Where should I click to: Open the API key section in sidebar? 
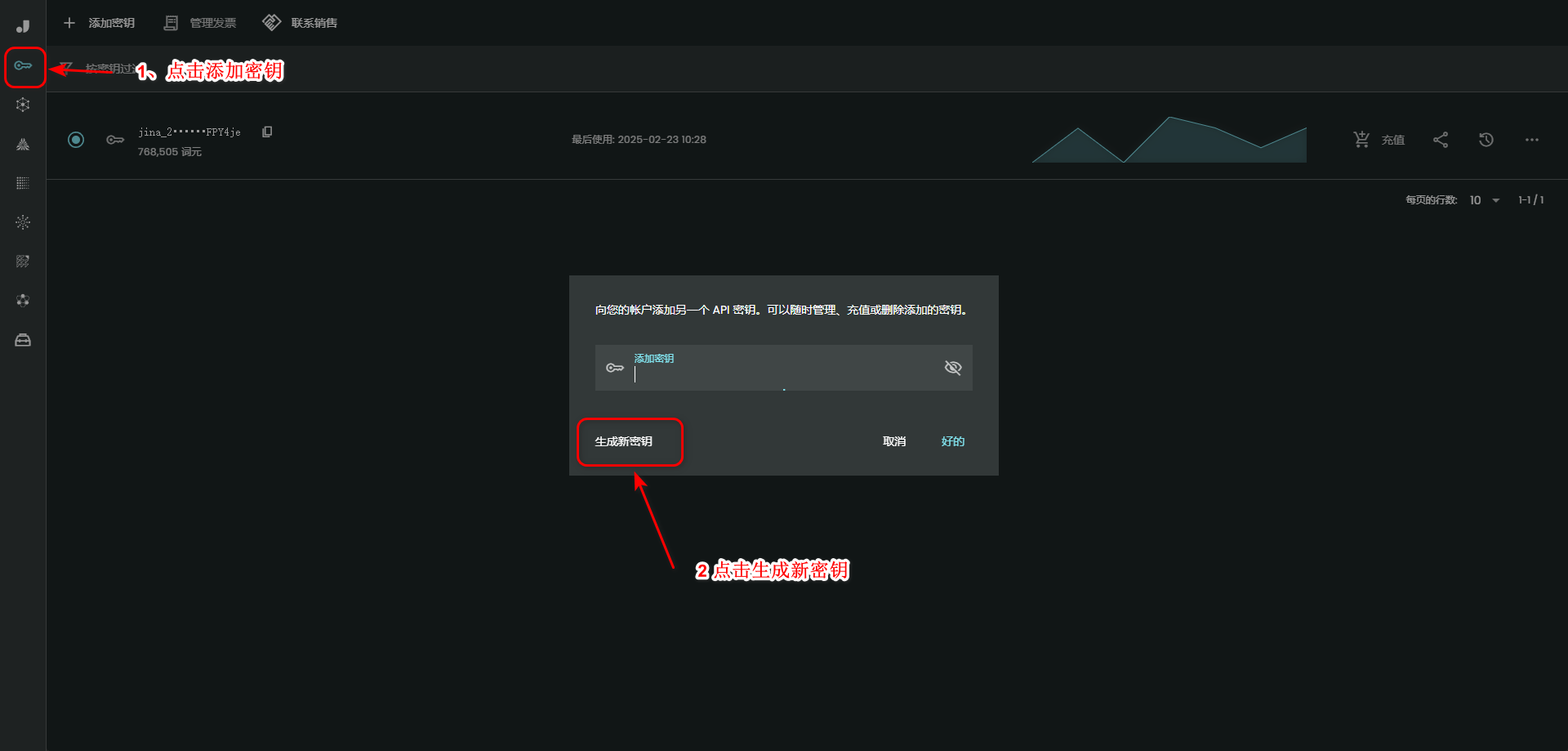pyautogui.click(x=23, y=65)
